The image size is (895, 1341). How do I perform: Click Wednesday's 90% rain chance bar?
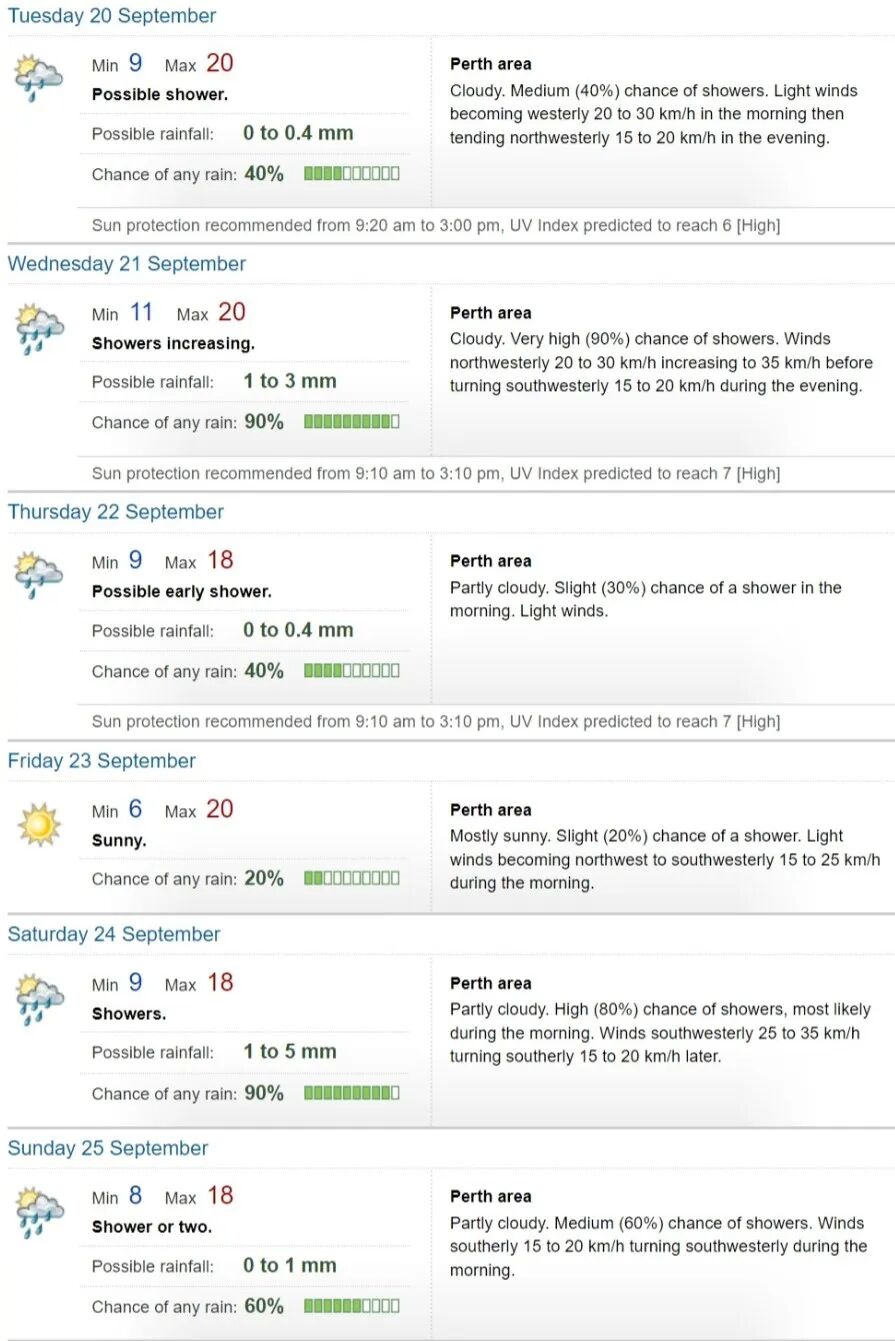pos(352,422)
